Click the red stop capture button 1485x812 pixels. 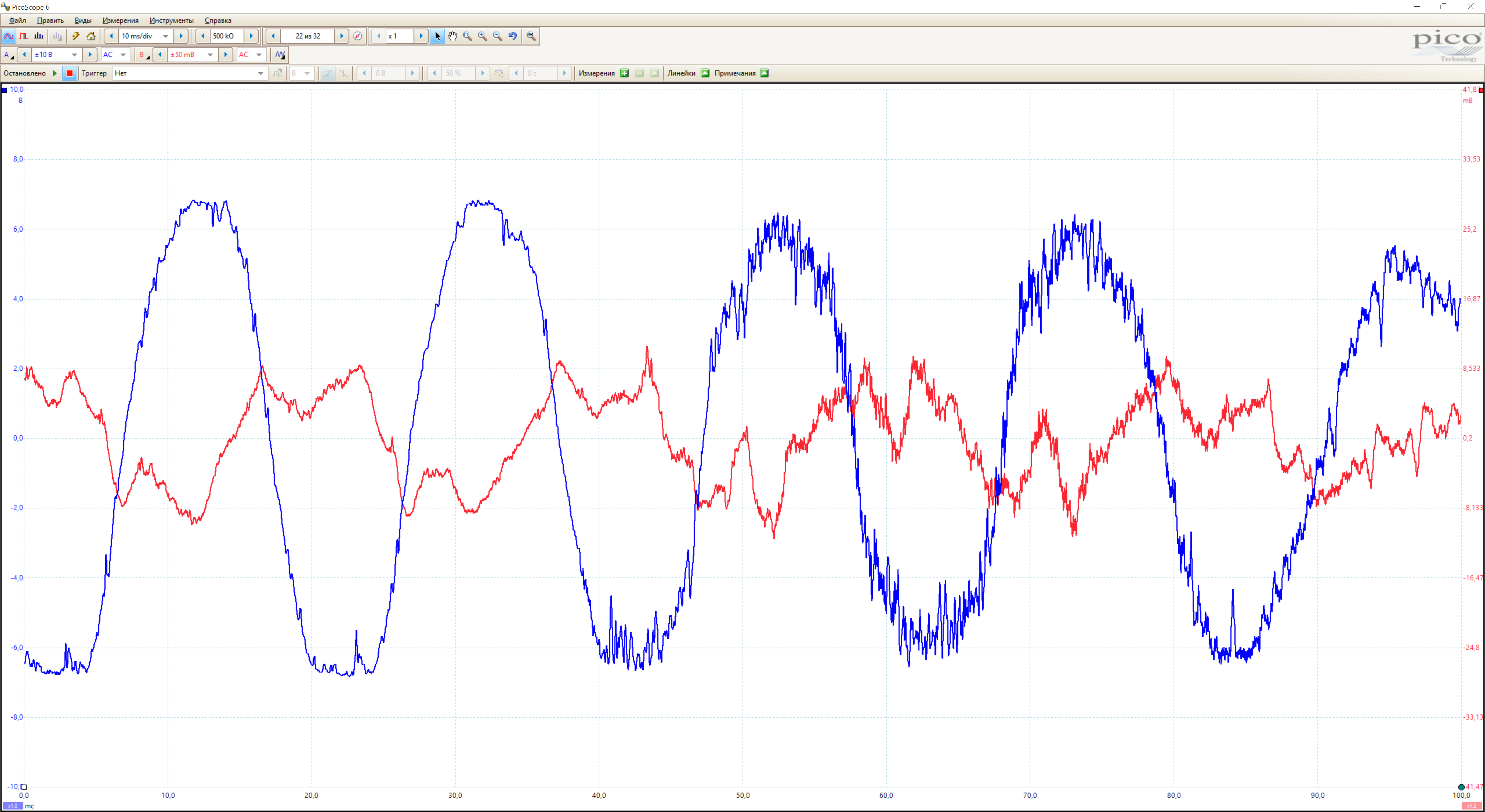69,73
